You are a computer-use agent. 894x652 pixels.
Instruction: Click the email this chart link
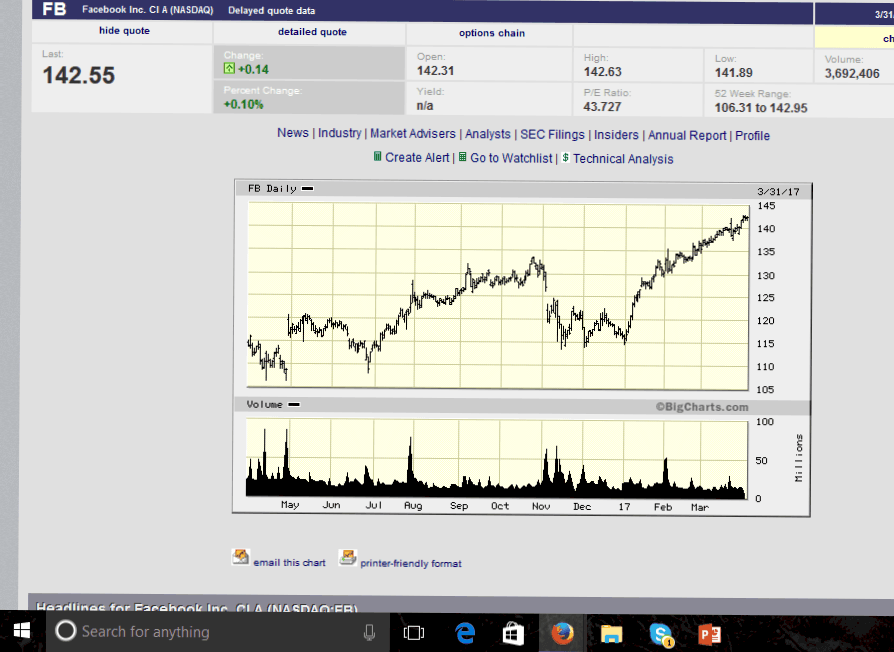click(290, 563)
